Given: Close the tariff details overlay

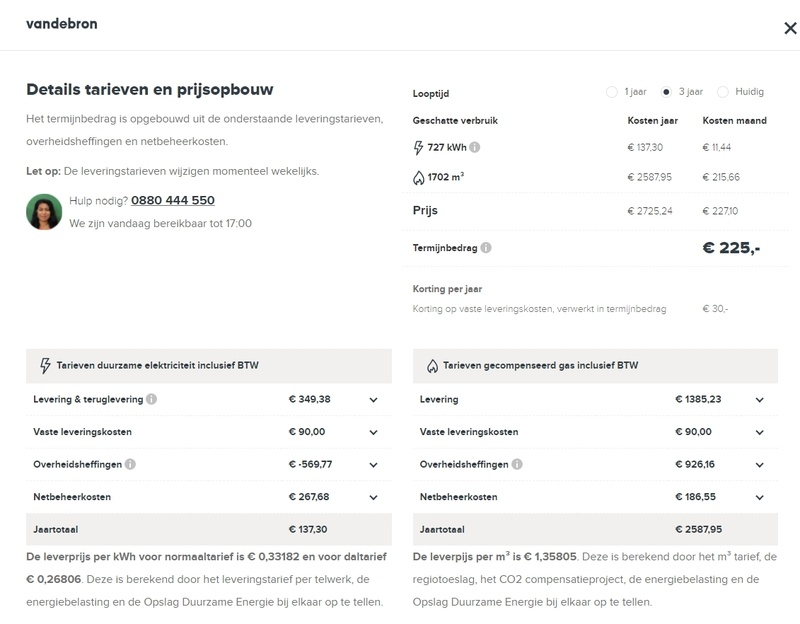Looking at the screenshot, I should (x=790, y=28).
